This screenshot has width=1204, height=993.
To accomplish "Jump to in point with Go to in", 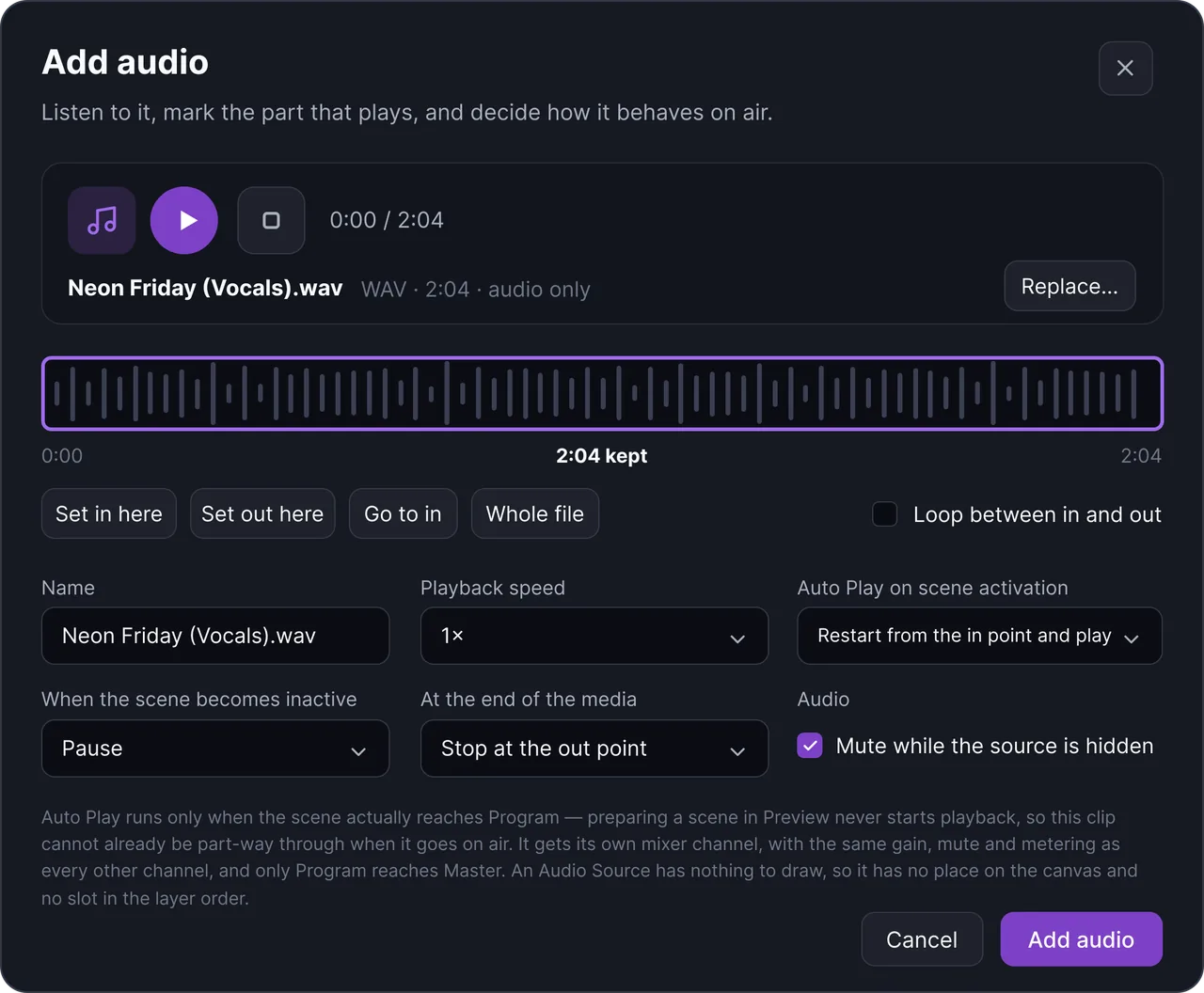I will point(403,513).
